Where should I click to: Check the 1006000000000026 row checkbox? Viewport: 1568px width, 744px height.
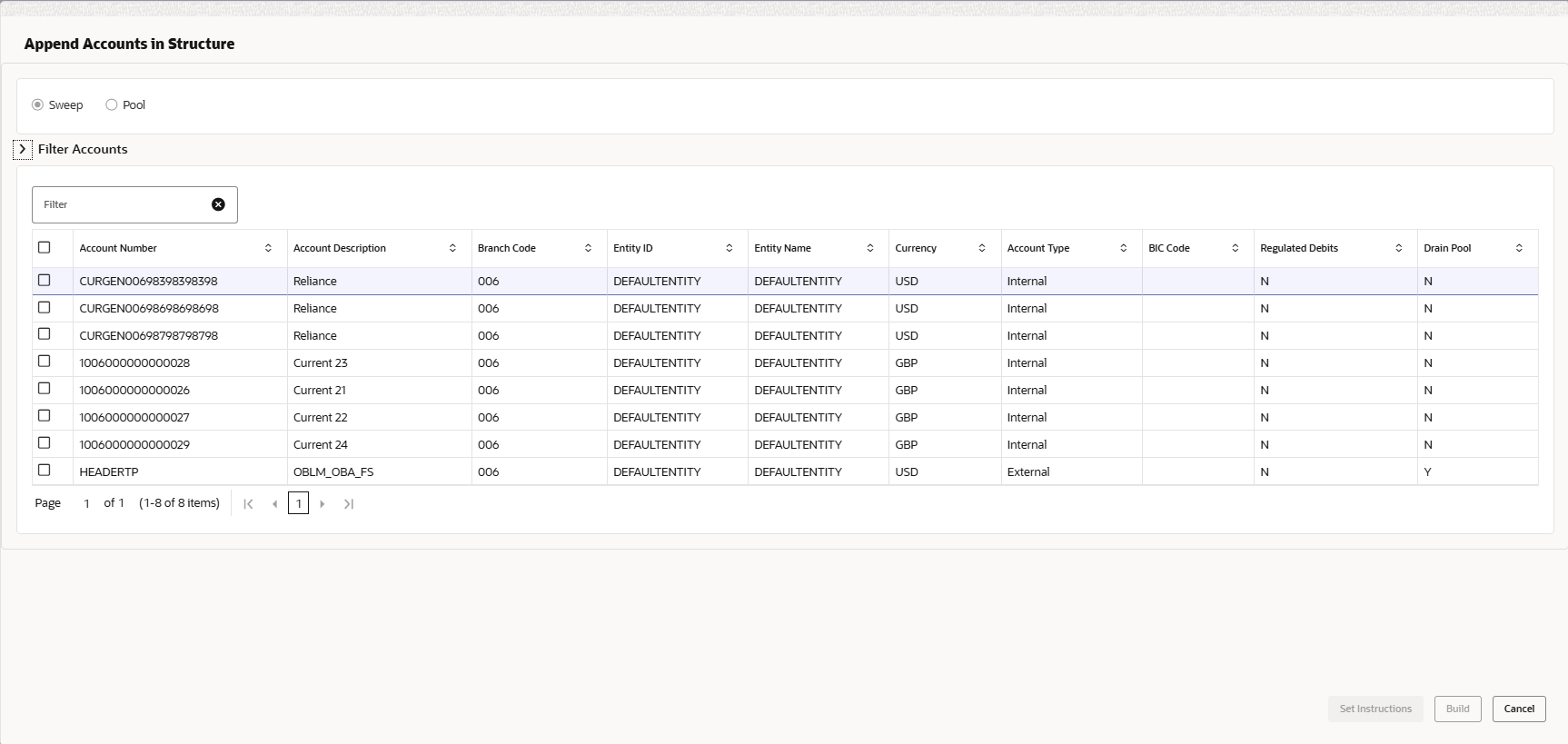(x=44, y=388)
